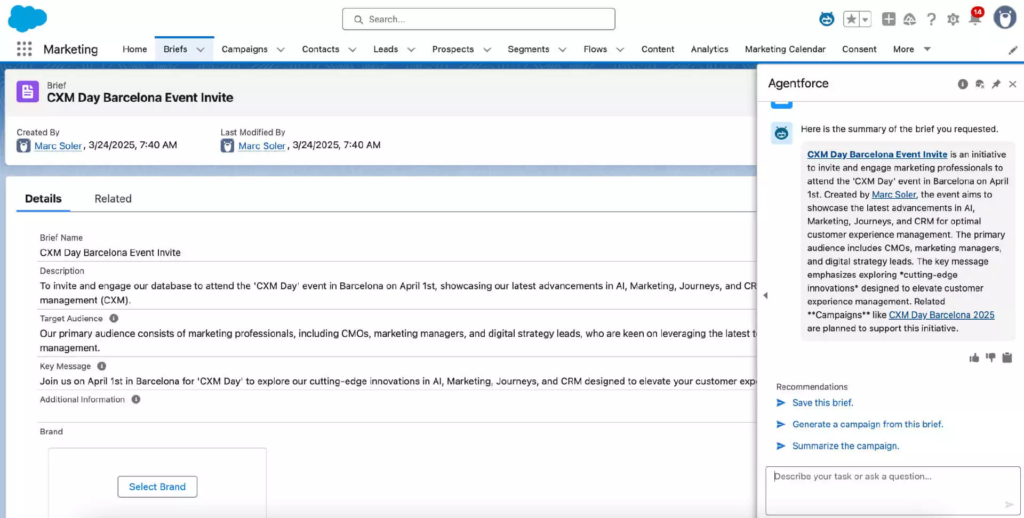Click Last Modified By Marc Soler avatar
The width and height of the screenshot is (1024, 518).
227,146
